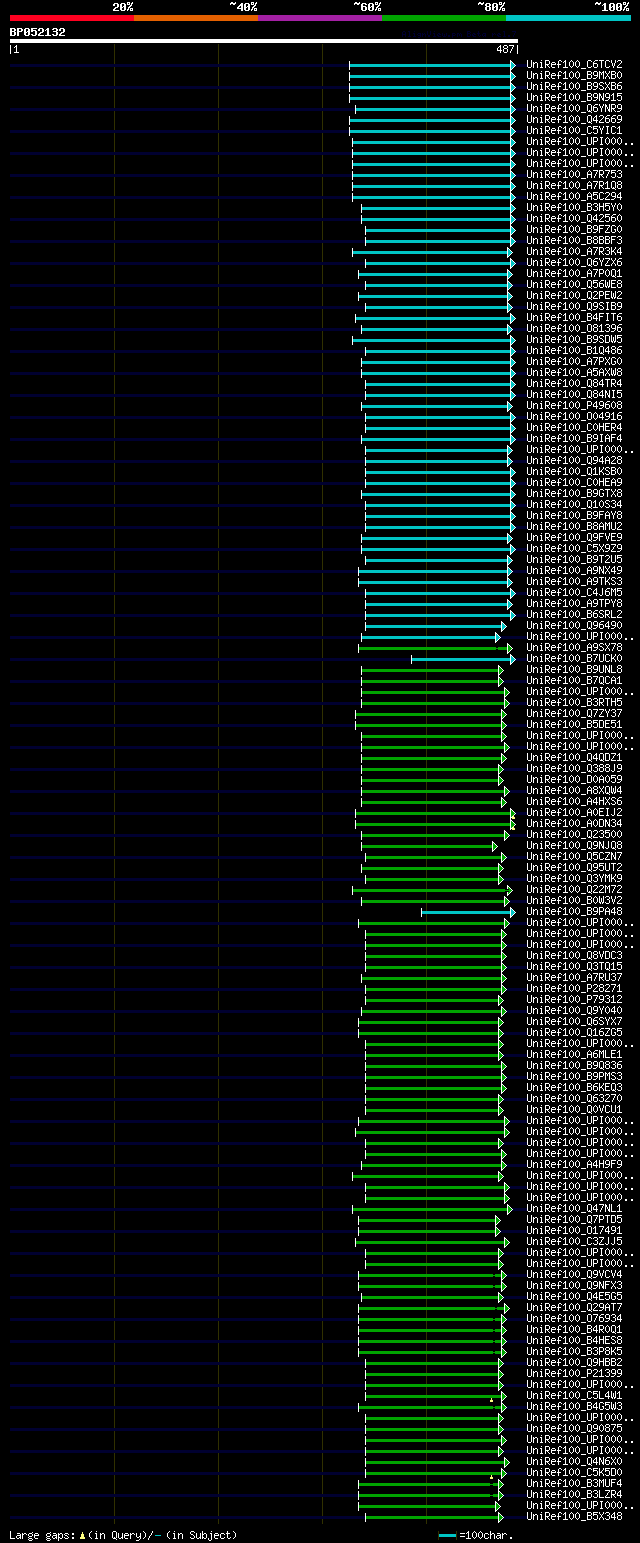Open hit UniRef100_A8XQW4

coord(574,790)
